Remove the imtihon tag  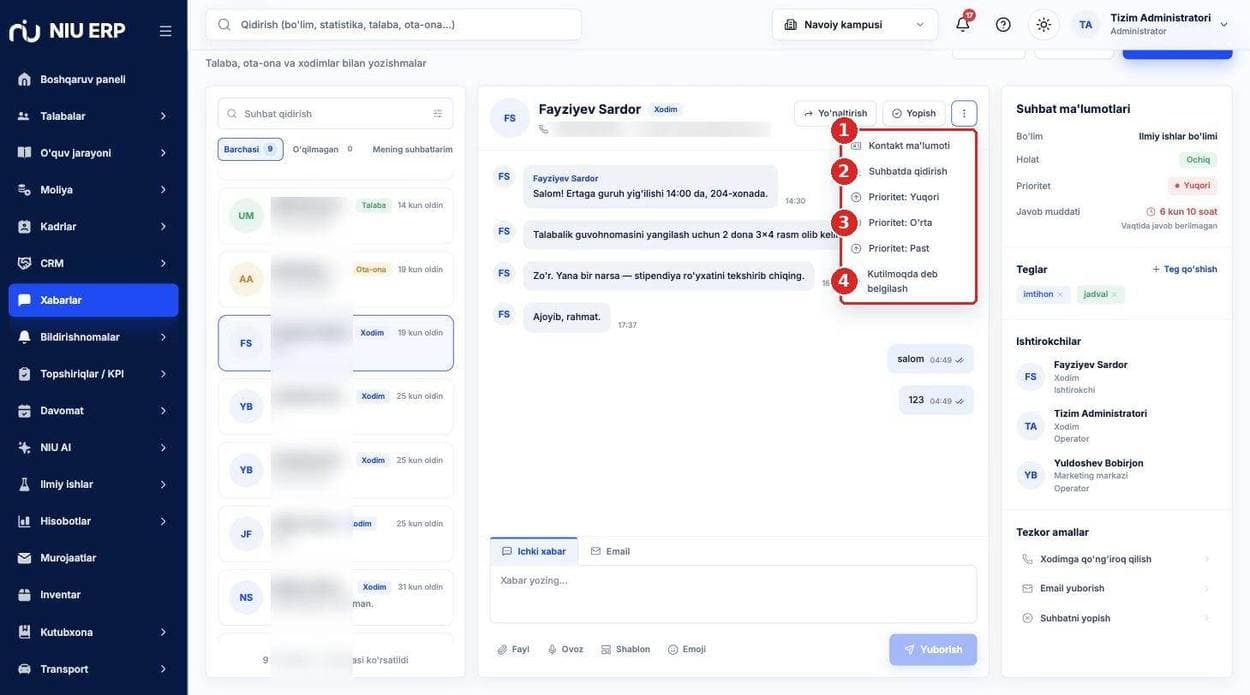pos(1060,294)
